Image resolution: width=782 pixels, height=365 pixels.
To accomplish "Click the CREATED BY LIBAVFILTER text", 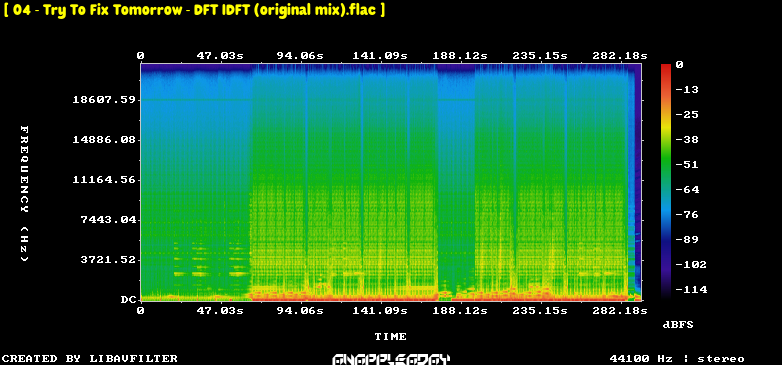I will [90, 359].
